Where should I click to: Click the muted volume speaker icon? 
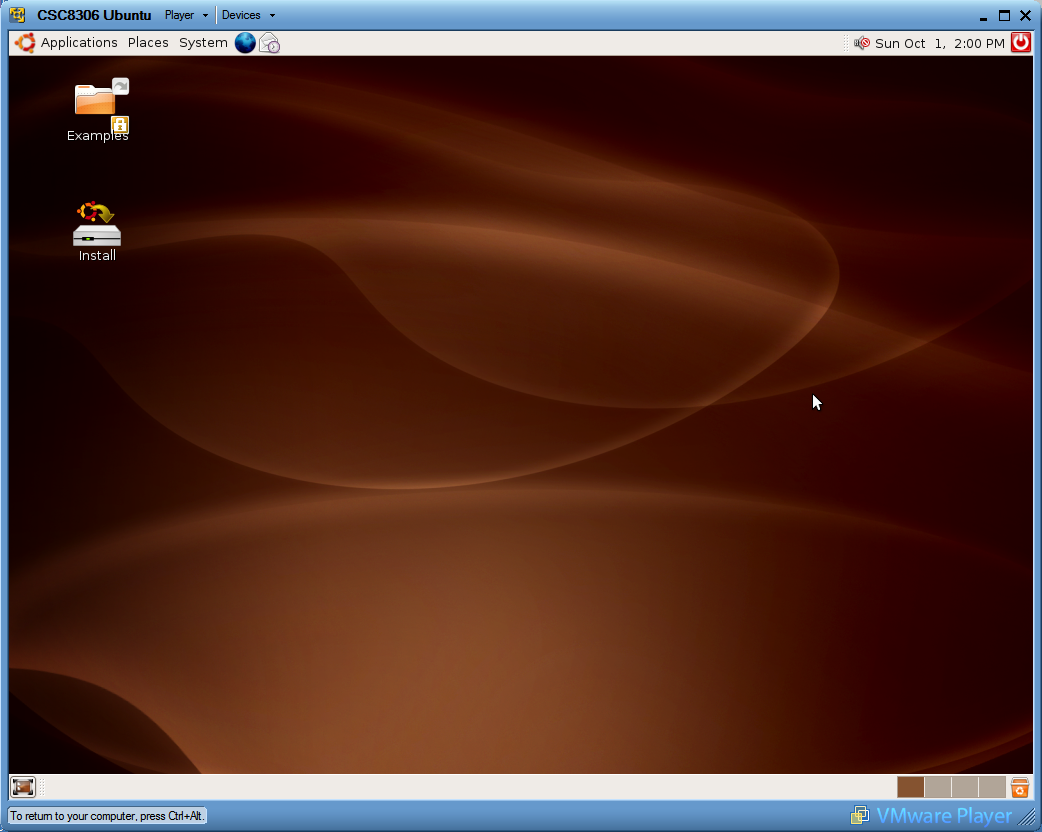click(x=861, y=43)
